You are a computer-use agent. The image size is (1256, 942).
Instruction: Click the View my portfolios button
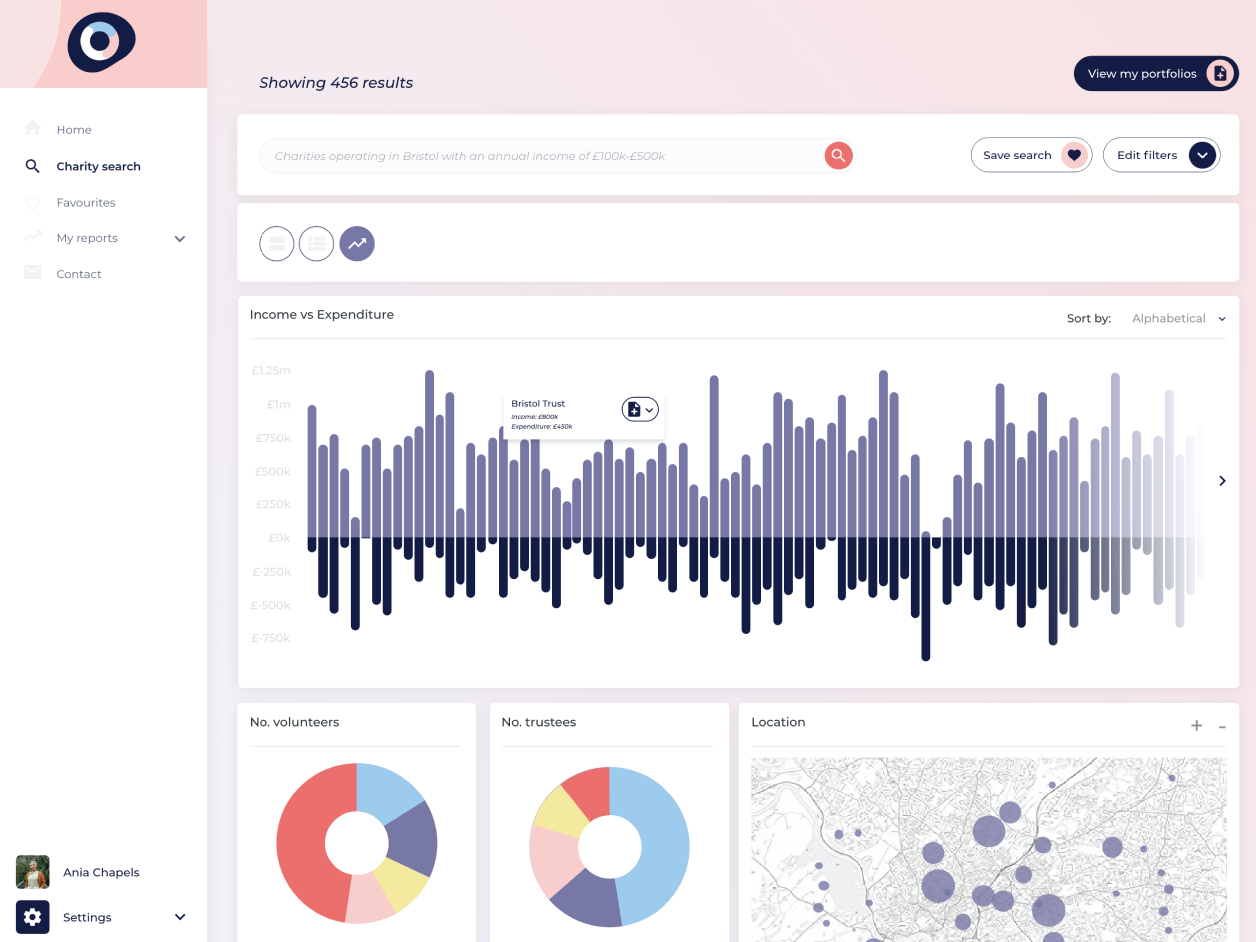1156,73
